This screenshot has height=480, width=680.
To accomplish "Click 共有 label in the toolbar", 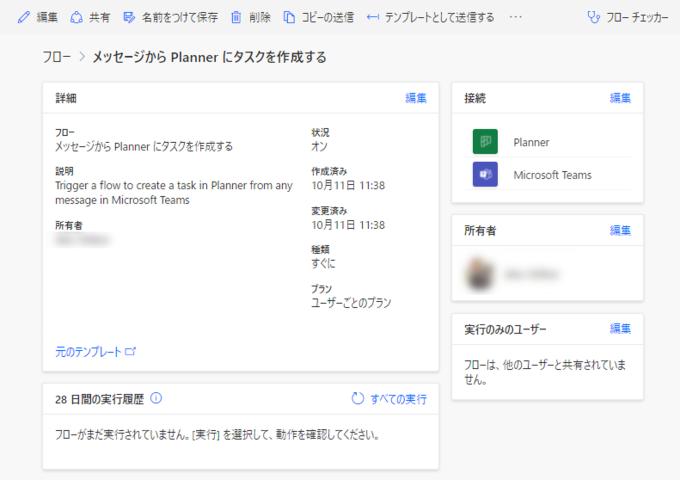I will click(x=100, y=17).
